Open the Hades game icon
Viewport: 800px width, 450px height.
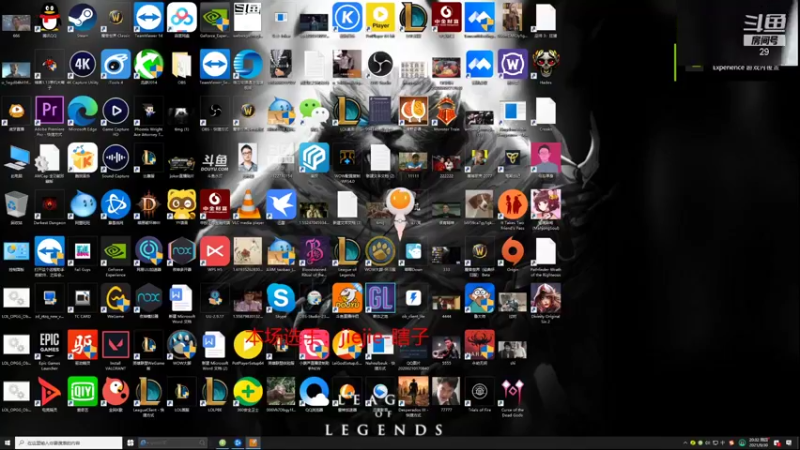[x=545, y=64]
